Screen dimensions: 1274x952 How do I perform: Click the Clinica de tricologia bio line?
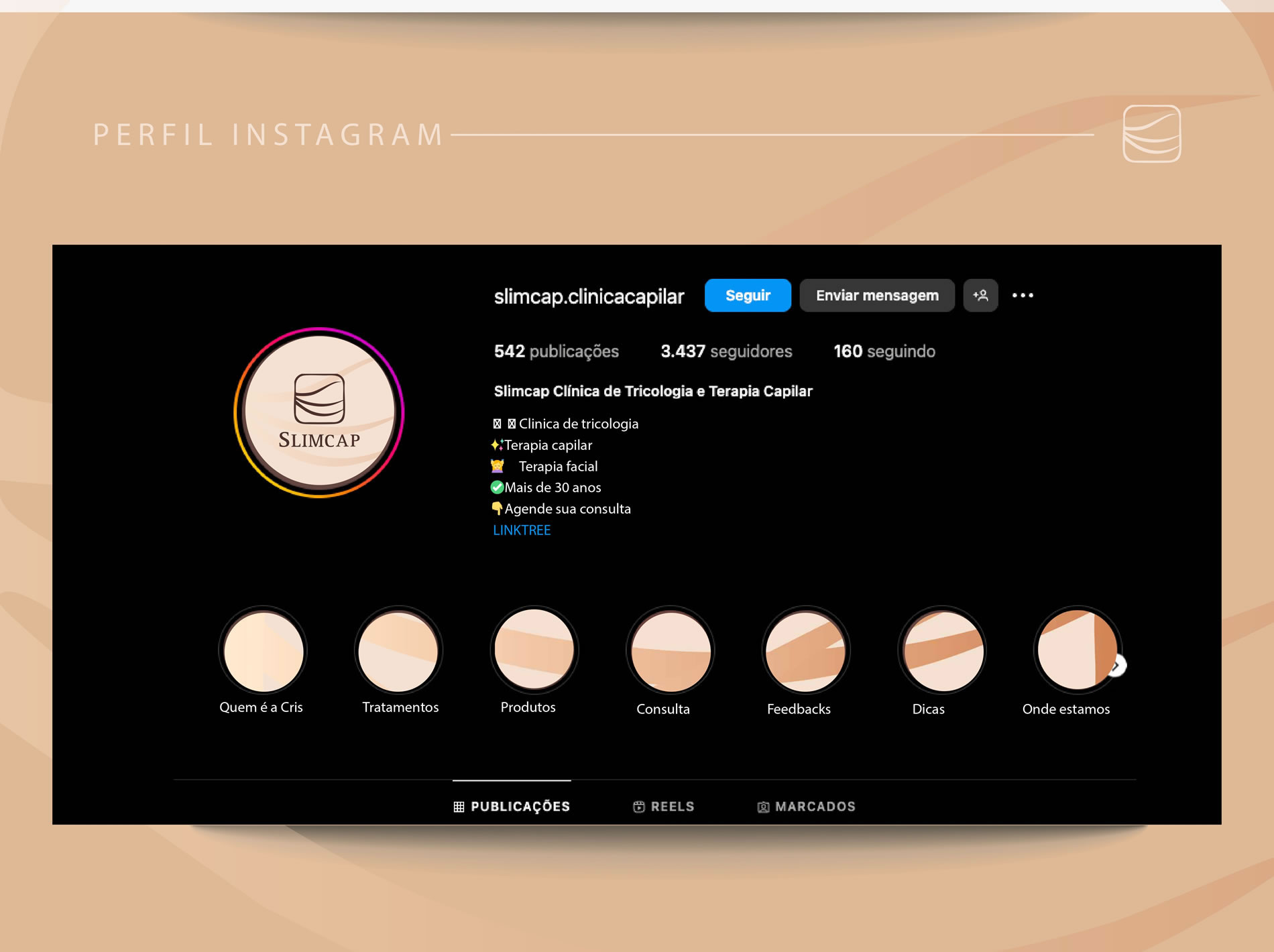(565, 424)
